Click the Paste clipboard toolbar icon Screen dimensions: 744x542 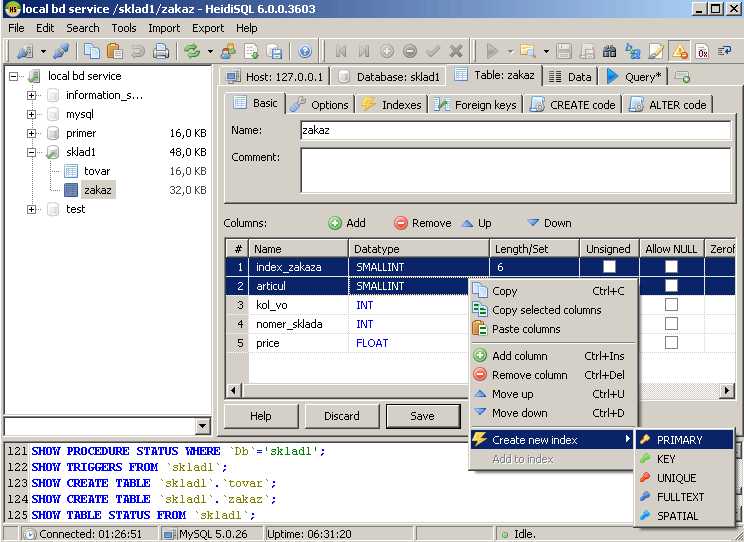[x=115, y=51]
